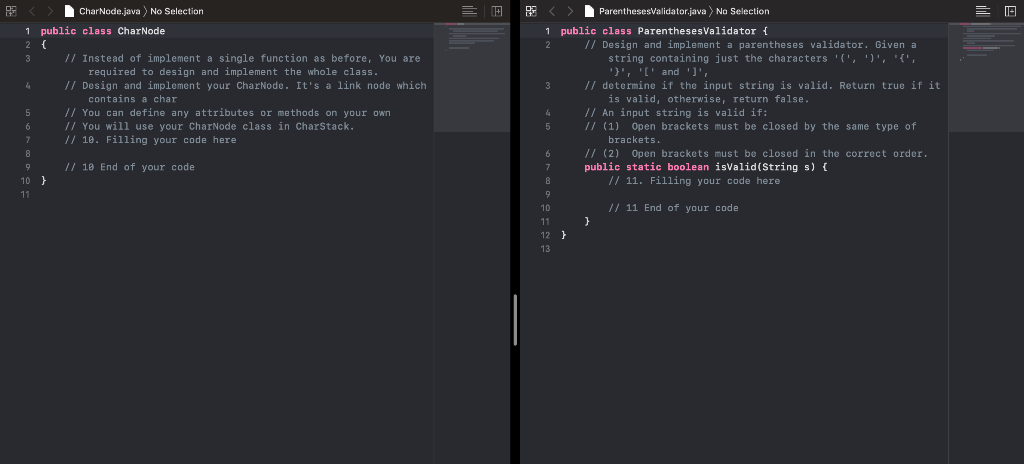
Task: Open editor options for right pane
Action: coord(983,11)
